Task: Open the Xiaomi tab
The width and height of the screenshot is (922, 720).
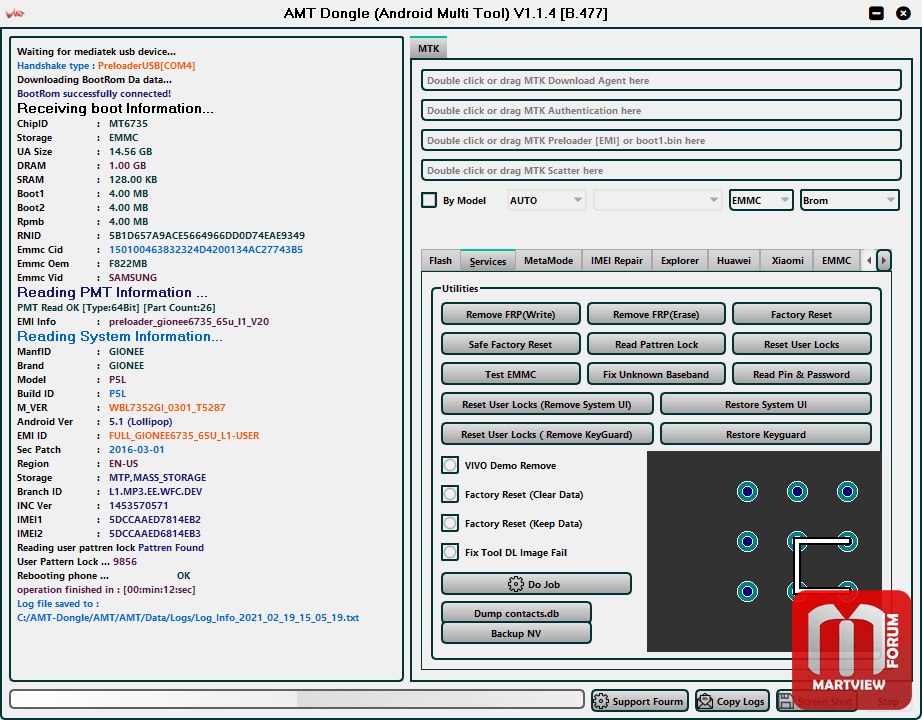Action: (787, 261)
